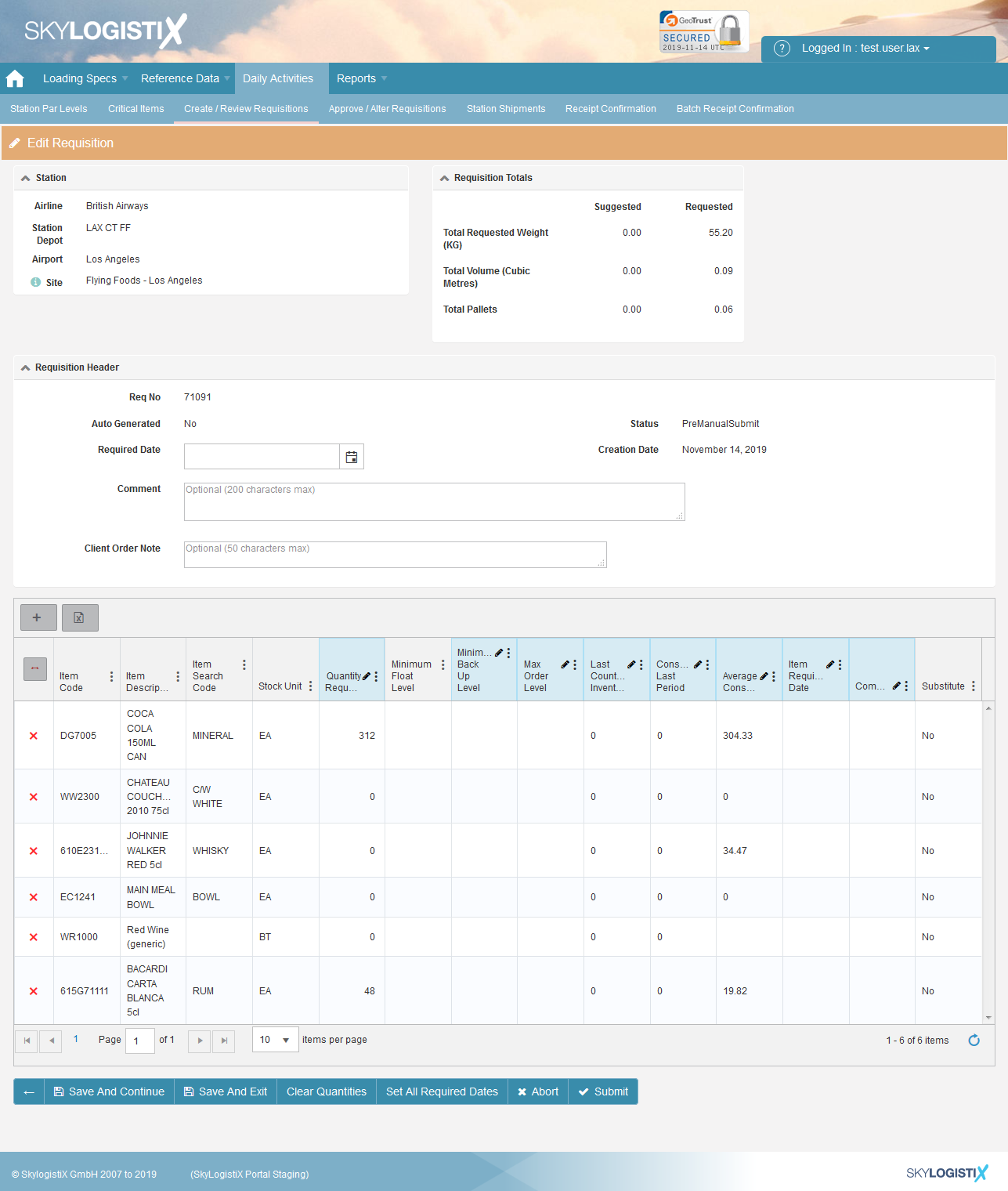This screenshot has width=1008, height=1191.
Task: Expand the Reports menu
Action: [x=362, y=78]
